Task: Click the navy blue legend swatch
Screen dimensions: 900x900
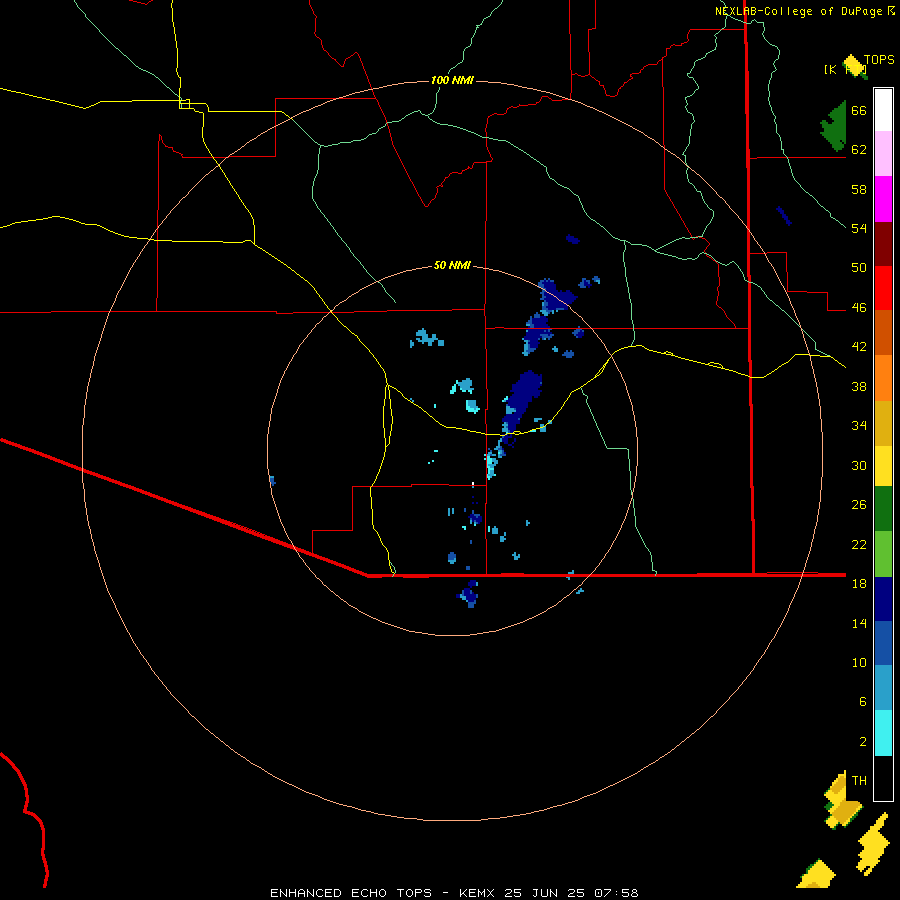Action: (x=883, y=599)
